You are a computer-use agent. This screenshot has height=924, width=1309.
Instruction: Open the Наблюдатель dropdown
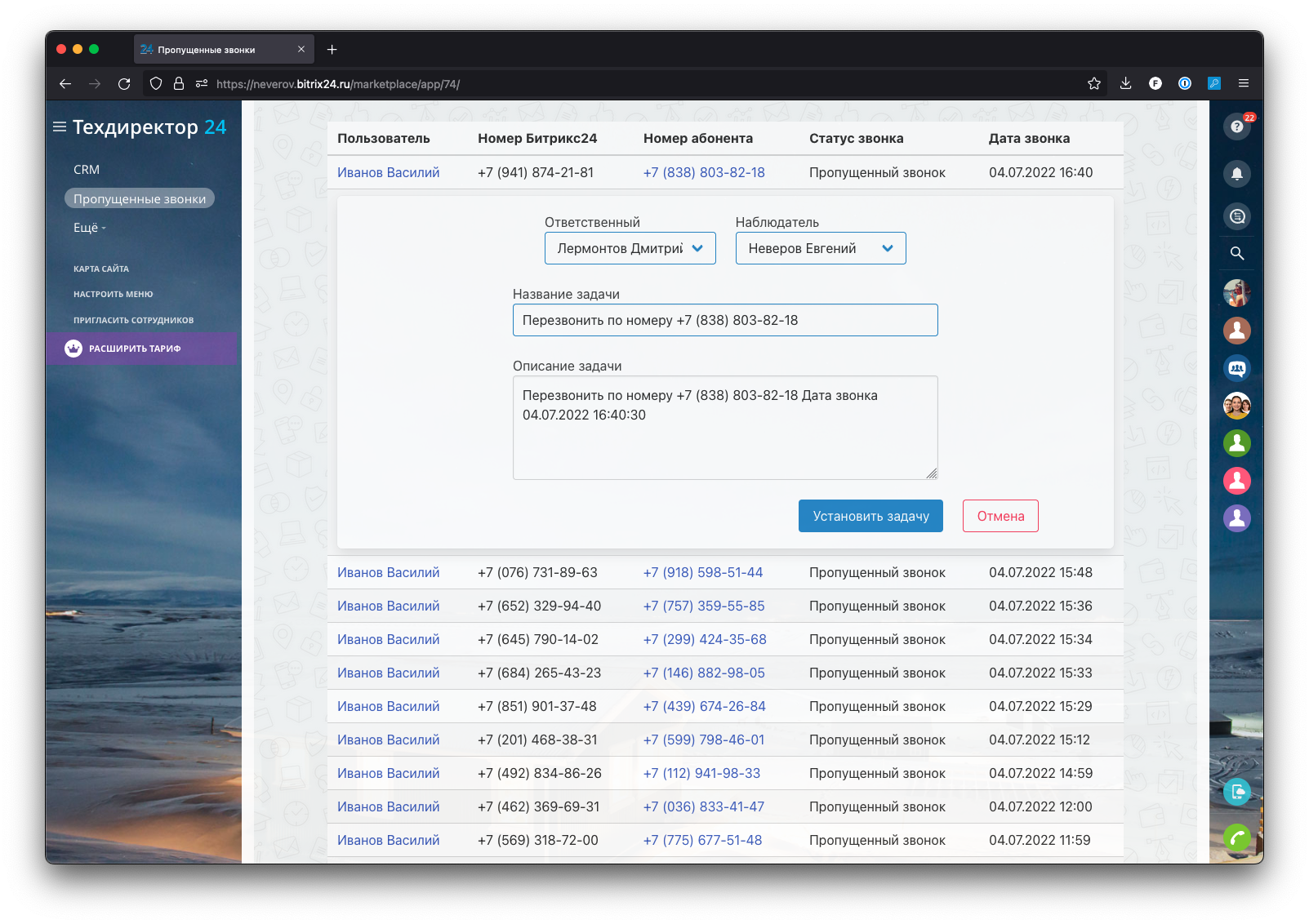[x=820, y=248]
